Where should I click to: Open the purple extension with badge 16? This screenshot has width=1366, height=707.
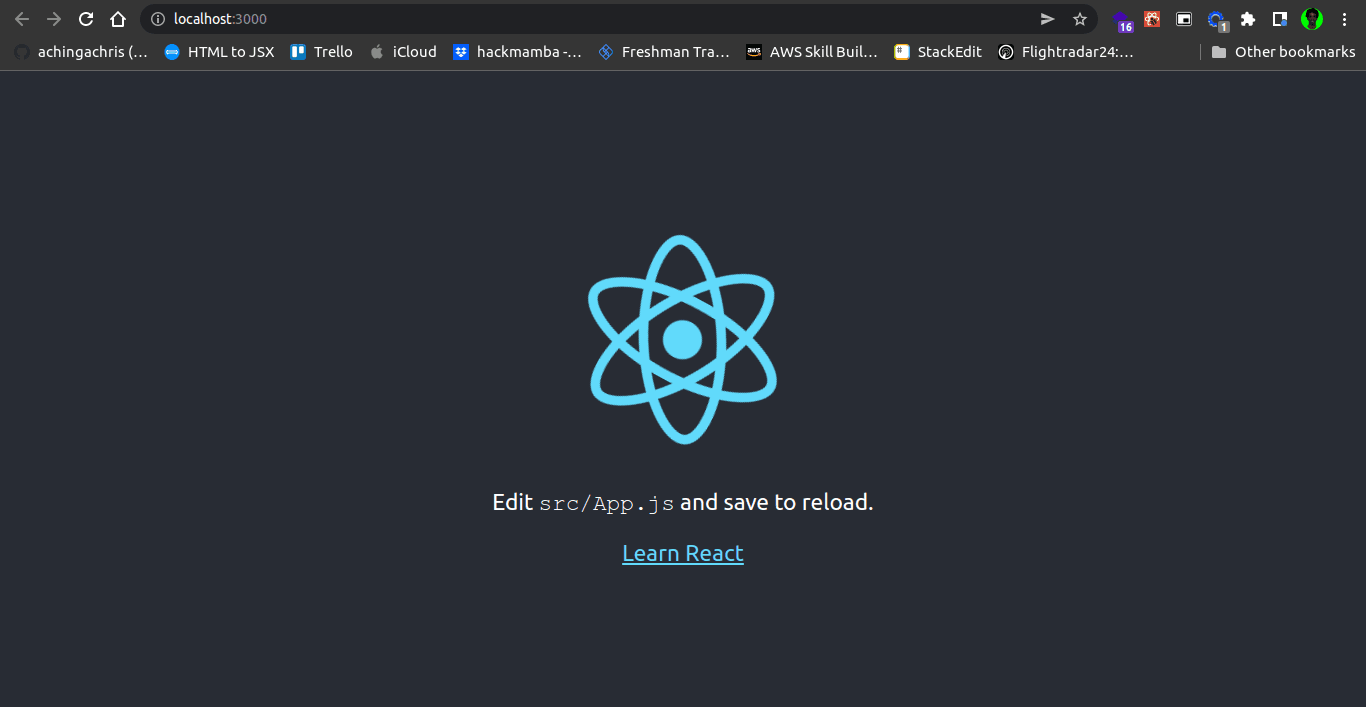1123,20
